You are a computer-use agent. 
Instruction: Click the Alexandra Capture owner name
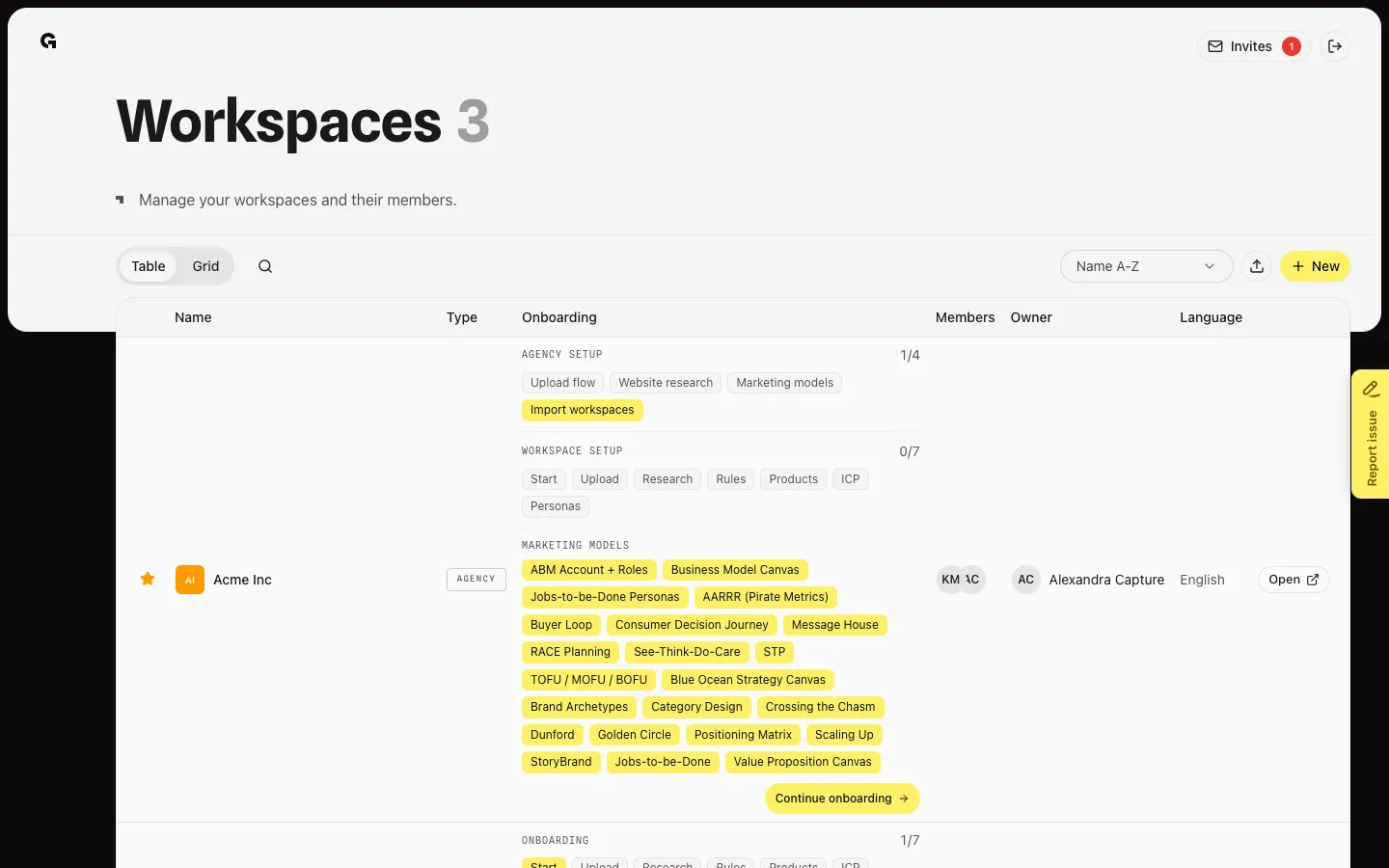pyautogui.click(x=1106, y=580)
